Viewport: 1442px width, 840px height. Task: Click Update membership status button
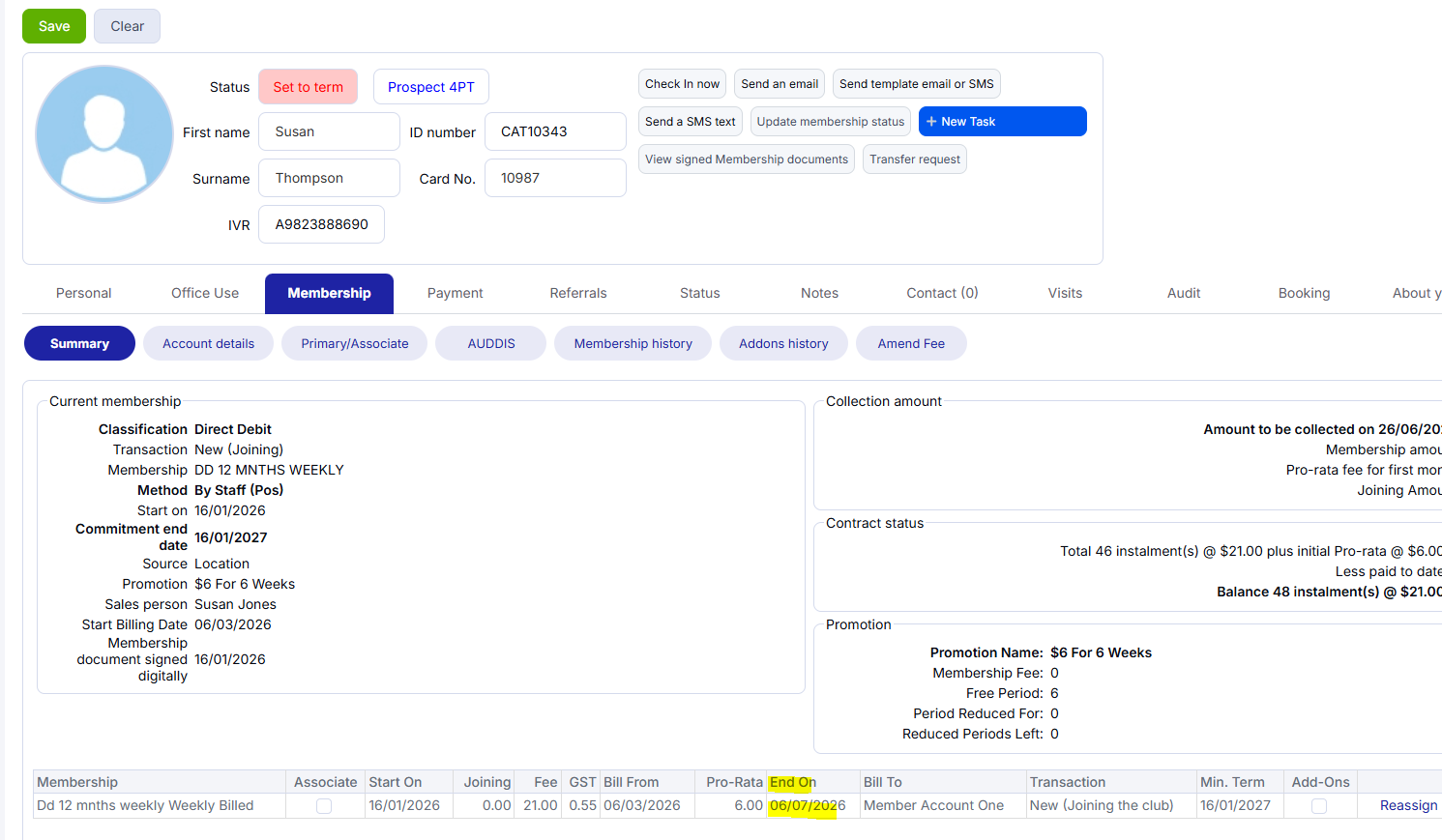pos(831,122)
